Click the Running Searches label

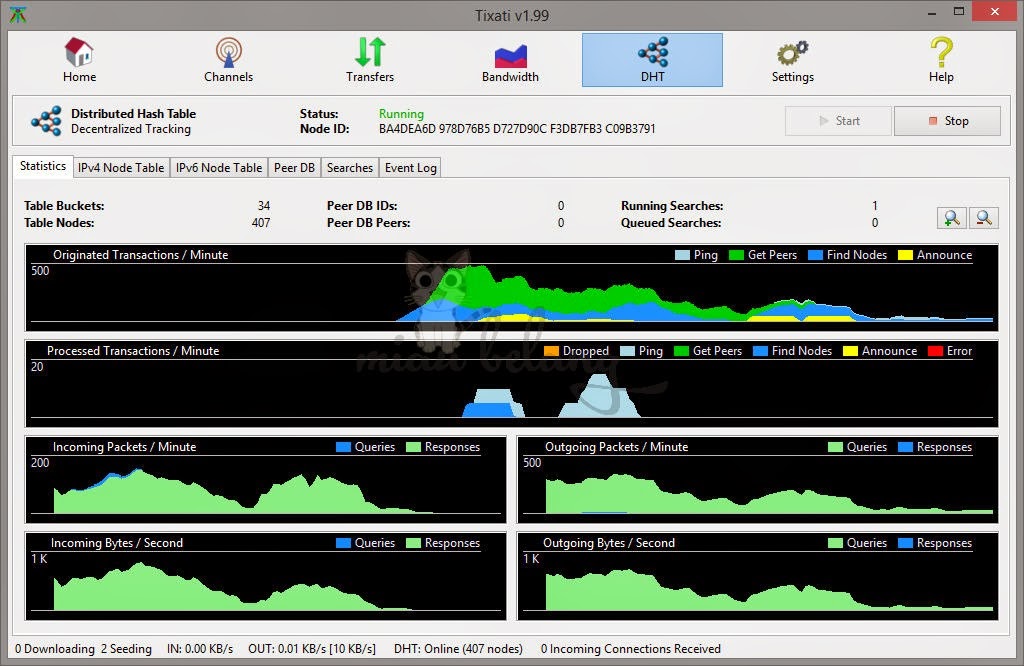click(x=672, y=206)
